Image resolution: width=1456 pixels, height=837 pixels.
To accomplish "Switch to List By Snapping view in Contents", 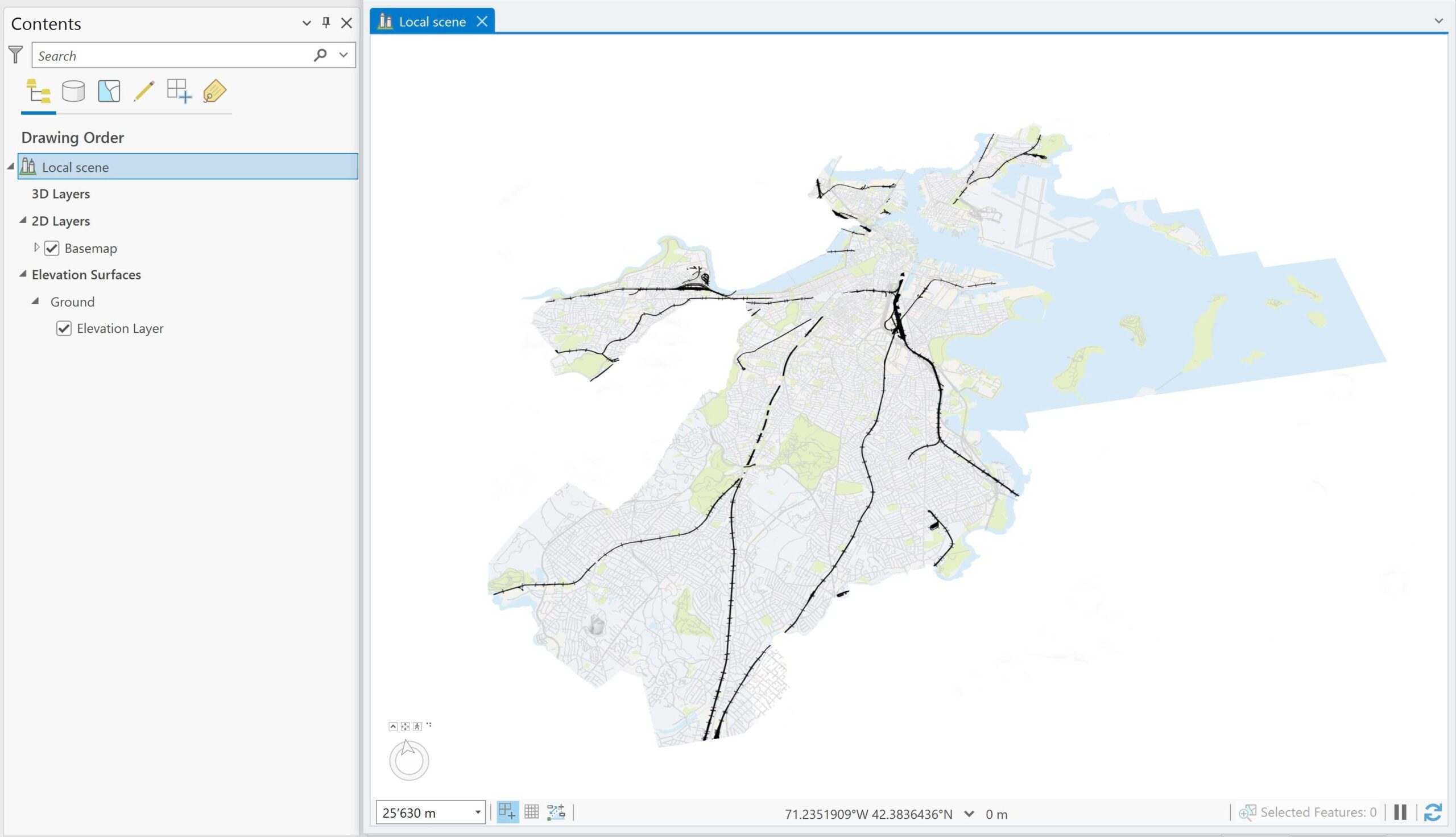I will click(x=108, y=91).
